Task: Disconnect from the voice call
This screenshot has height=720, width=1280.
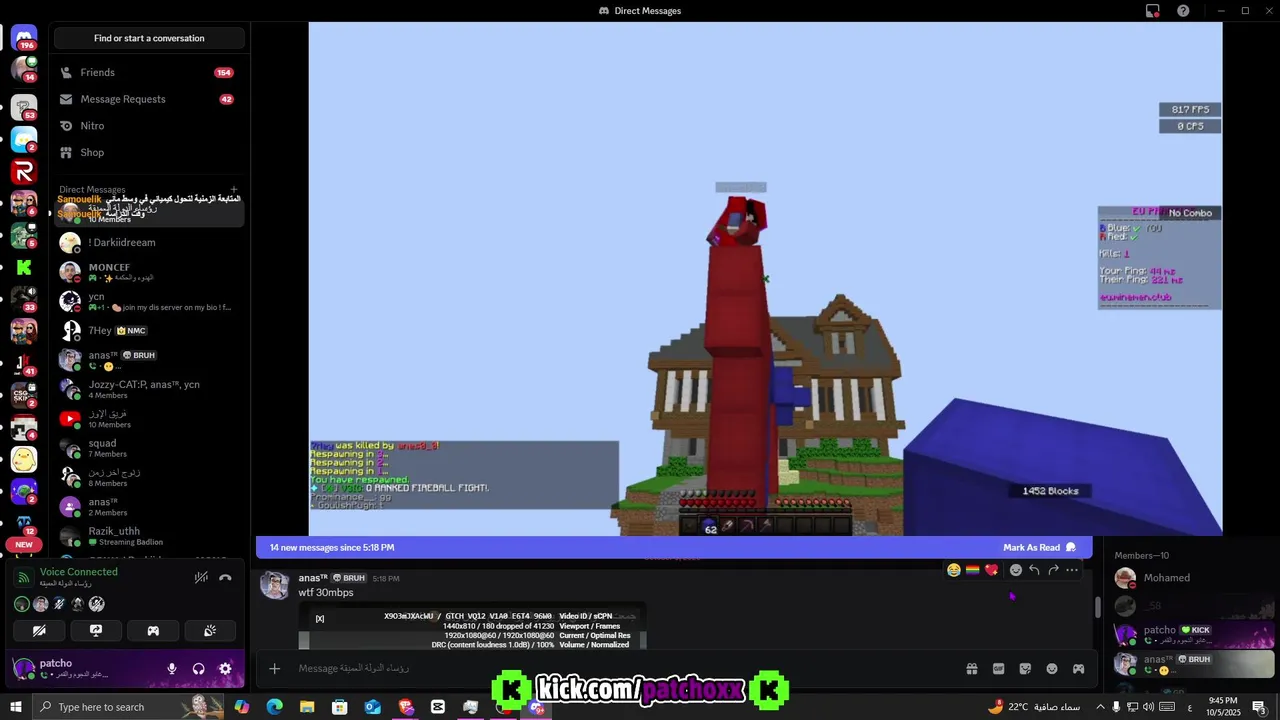Action: tap(225, 577)
